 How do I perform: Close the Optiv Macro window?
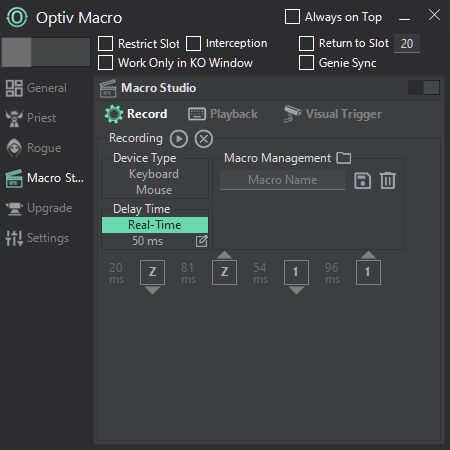tap(434, 15)
